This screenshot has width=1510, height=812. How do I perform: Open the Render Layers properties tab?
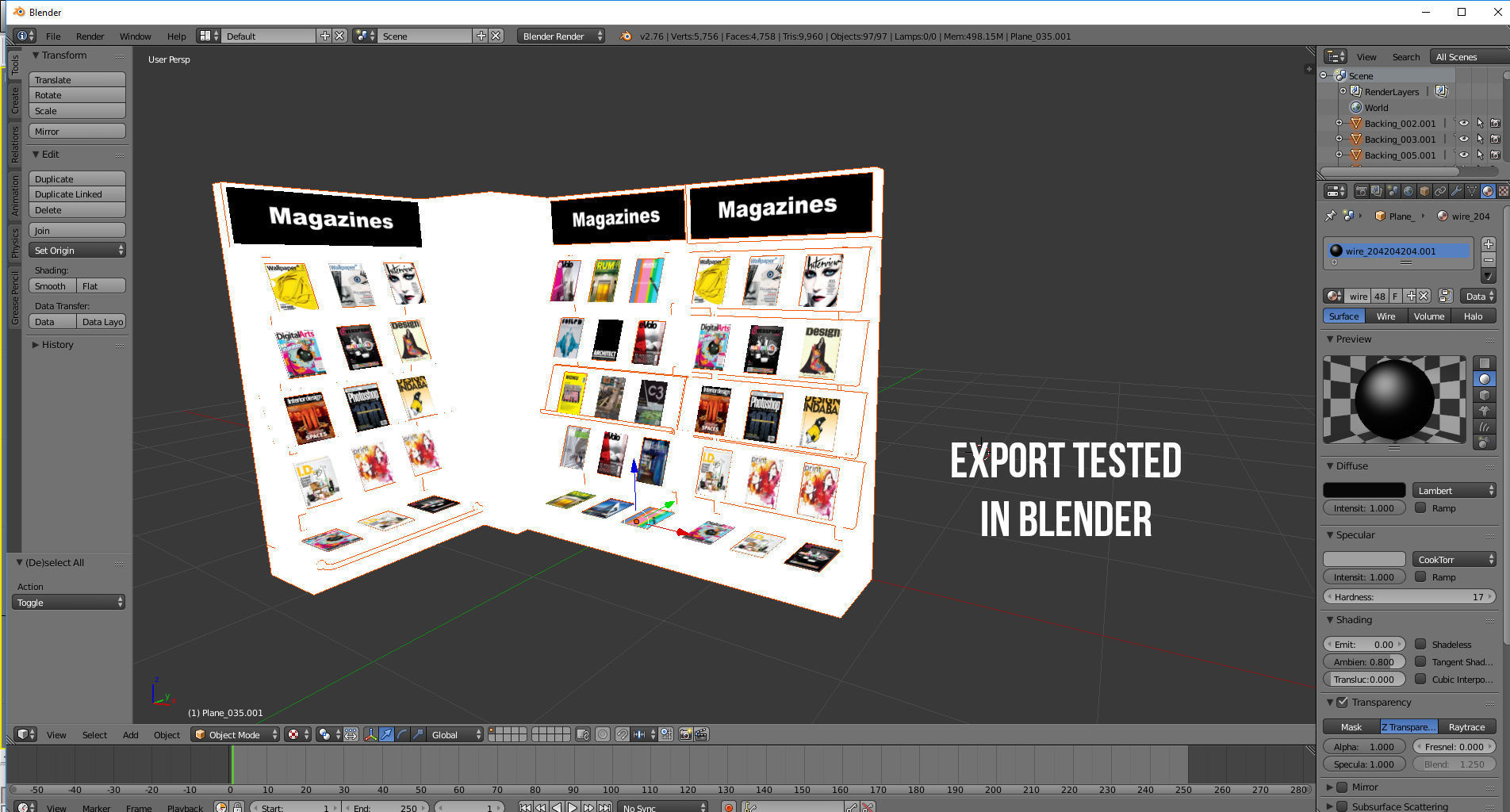[x=1377, y=191]
